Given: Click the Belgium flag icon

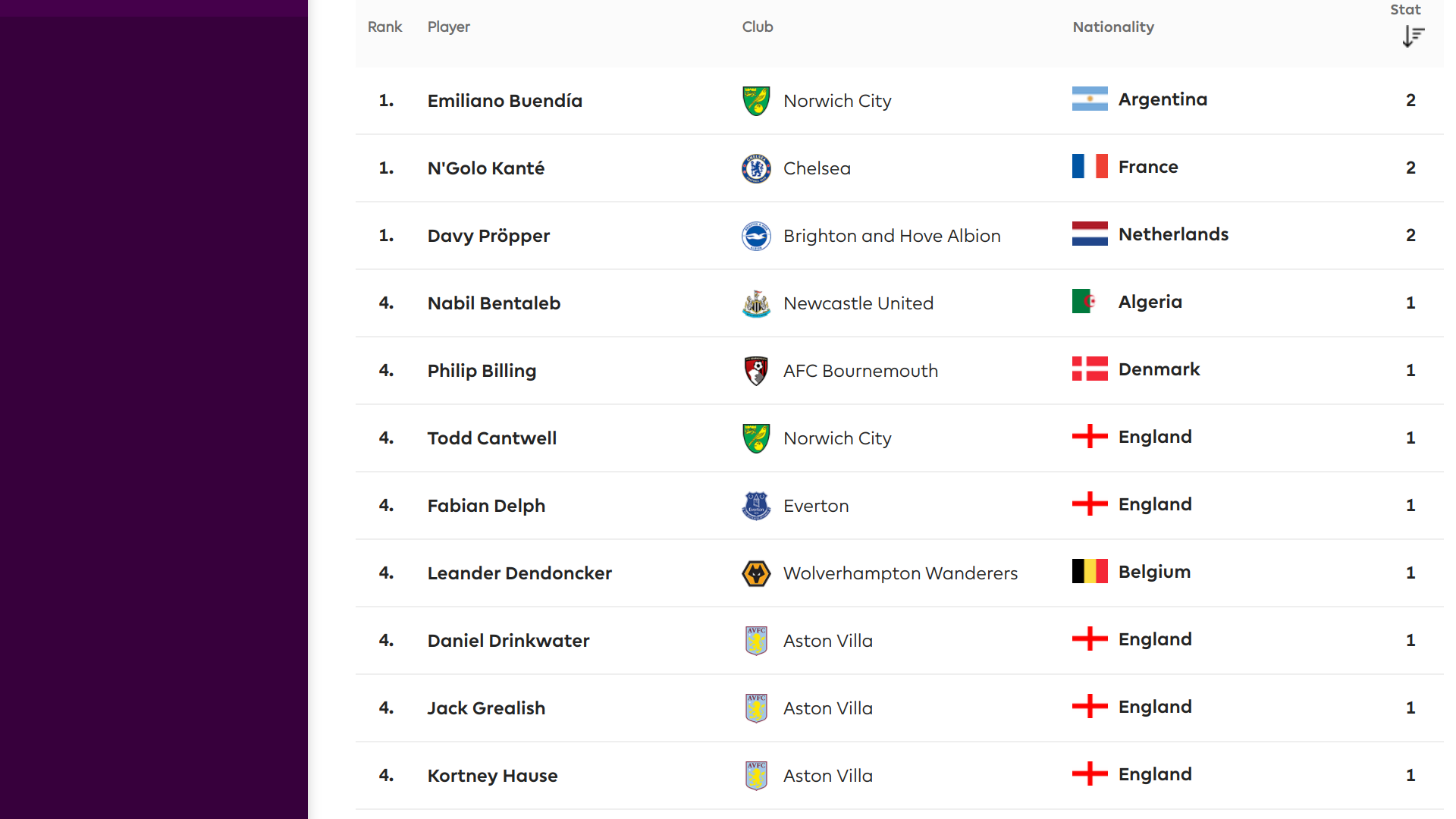Looking at the screenshot, I should [1090, 572].
